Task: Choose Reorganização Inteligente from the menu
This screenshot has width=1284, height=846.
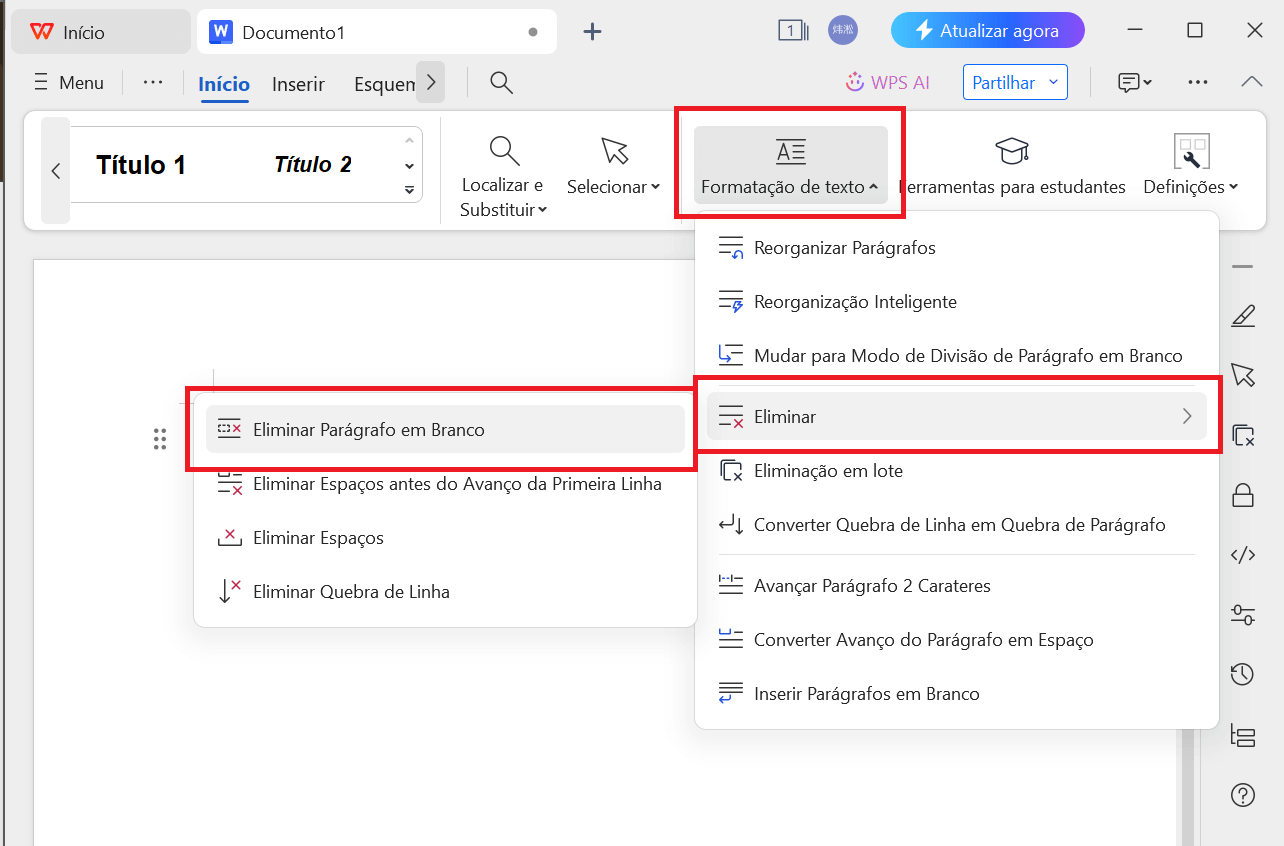Action: click(x=856, y=301)
